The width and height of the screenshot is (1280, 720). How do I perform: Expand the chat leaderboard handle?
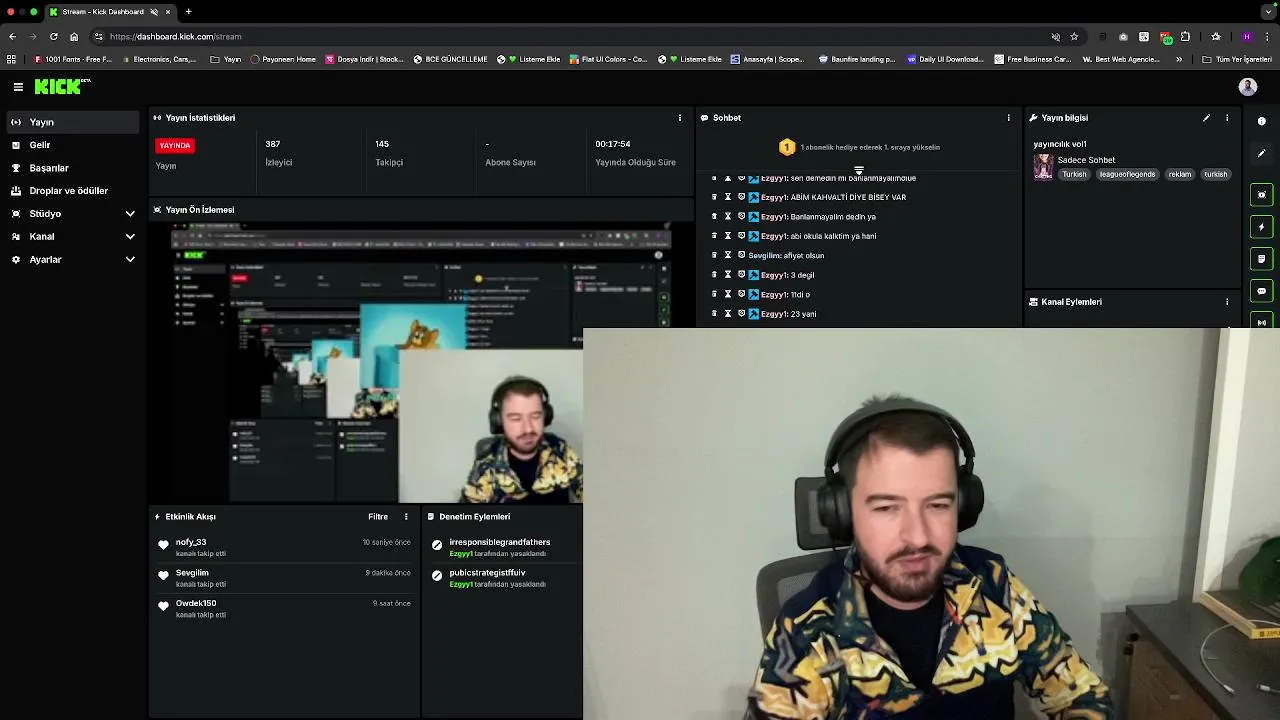tap(858, 171)
